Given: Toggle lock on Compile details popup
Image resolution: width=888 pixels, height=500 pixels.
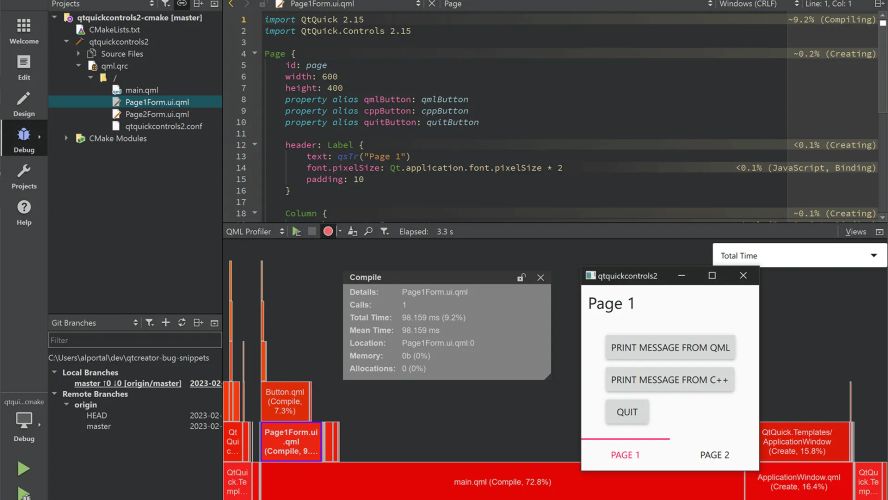Looking at the screenshot, I should coord(521,277).
